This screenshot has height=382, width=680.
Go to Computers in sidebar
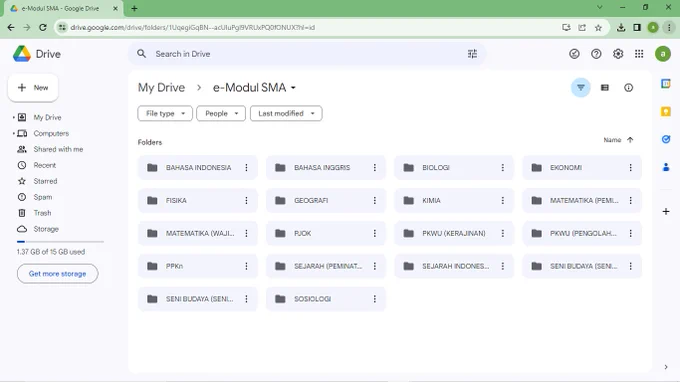(51, 134)
